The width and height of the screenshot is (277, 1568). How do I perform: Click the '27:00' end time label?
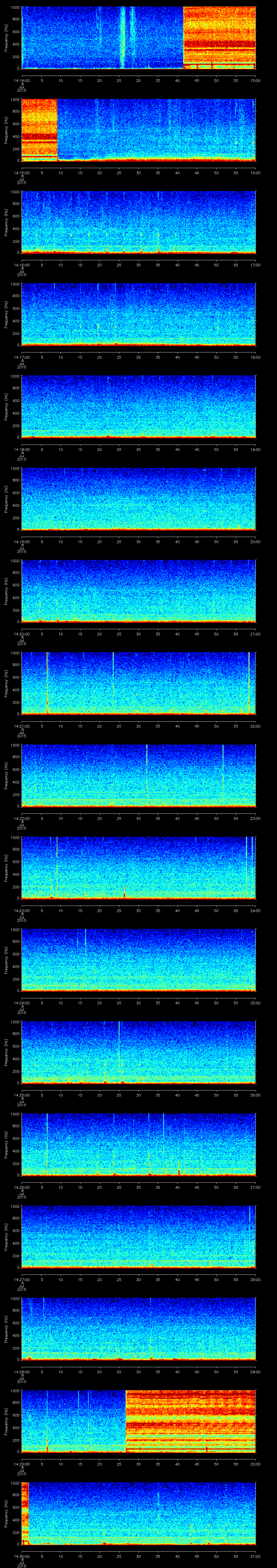pos(255,1187)
